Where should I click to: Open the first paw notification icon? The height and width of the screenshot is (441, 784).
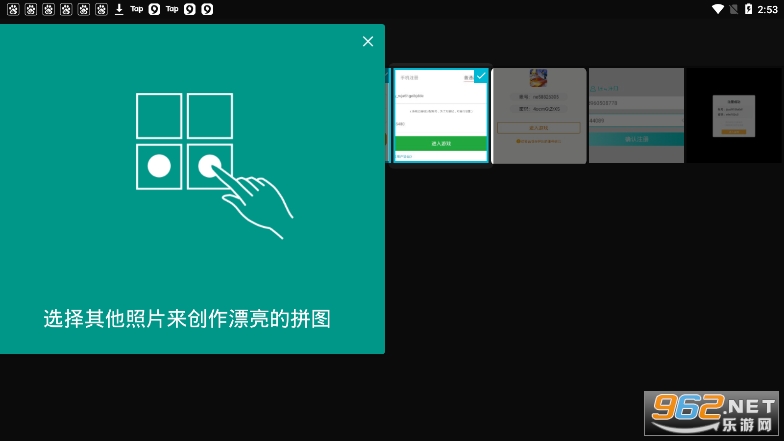[12, 9]
